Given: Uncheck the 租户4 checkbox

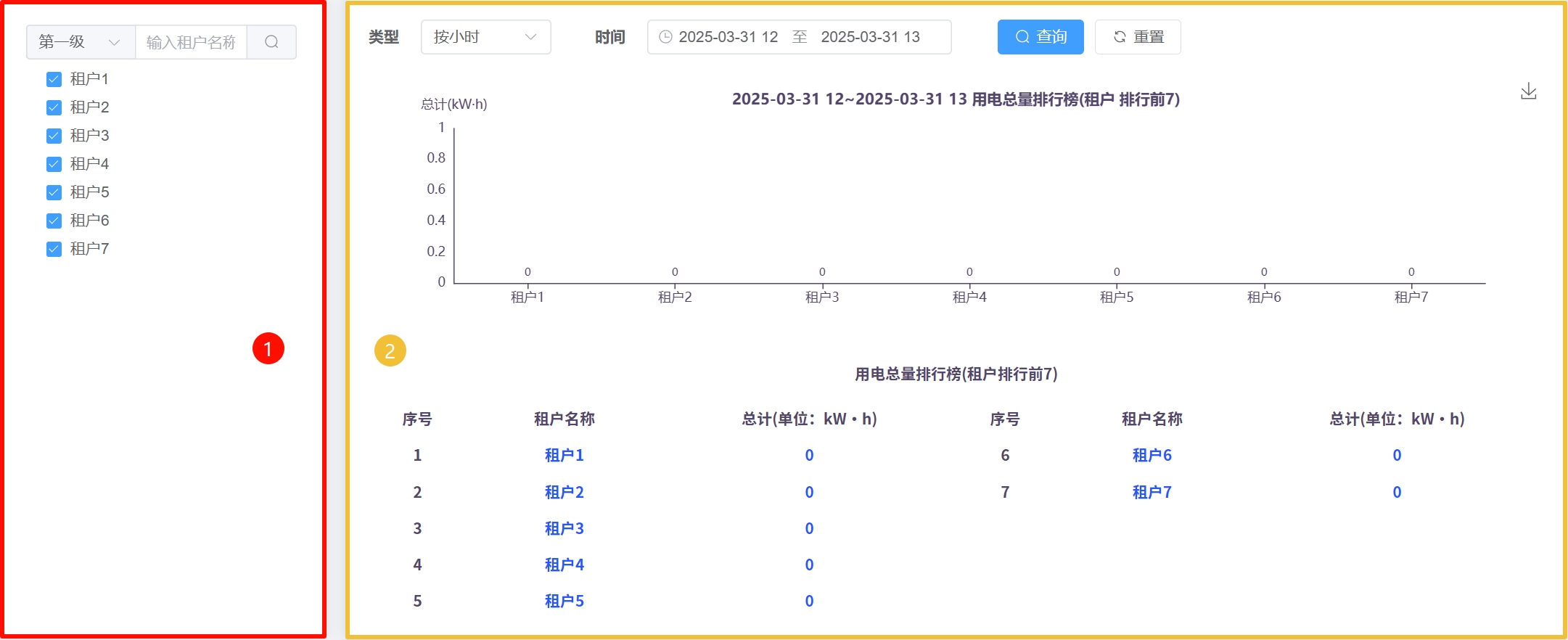Looking at the screenshot, I should coord(54,164).
